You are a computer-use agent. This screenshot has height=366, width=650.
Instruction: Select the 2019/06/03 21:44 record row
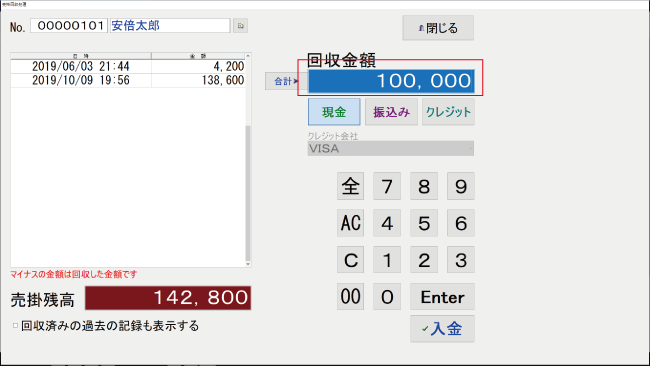pyautogui.click(x=127, y=66)
